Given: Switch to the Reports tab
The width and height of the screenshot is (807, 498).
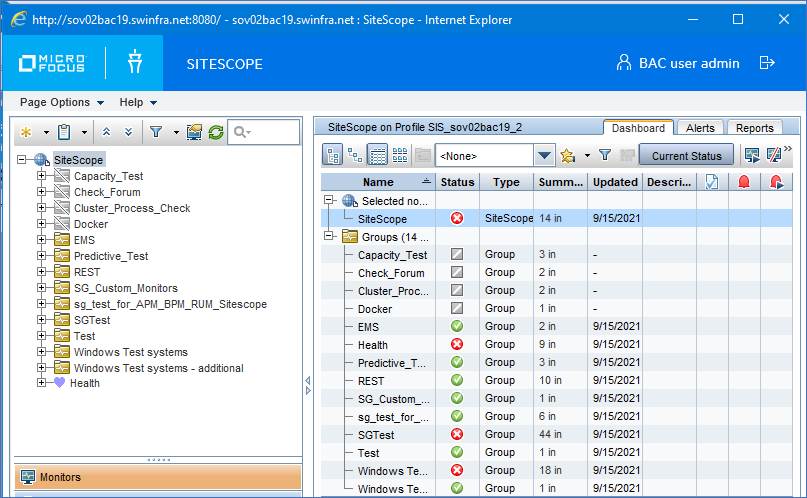Looking at the screenshot, I should pyautogui.click(x=755, y=128).
